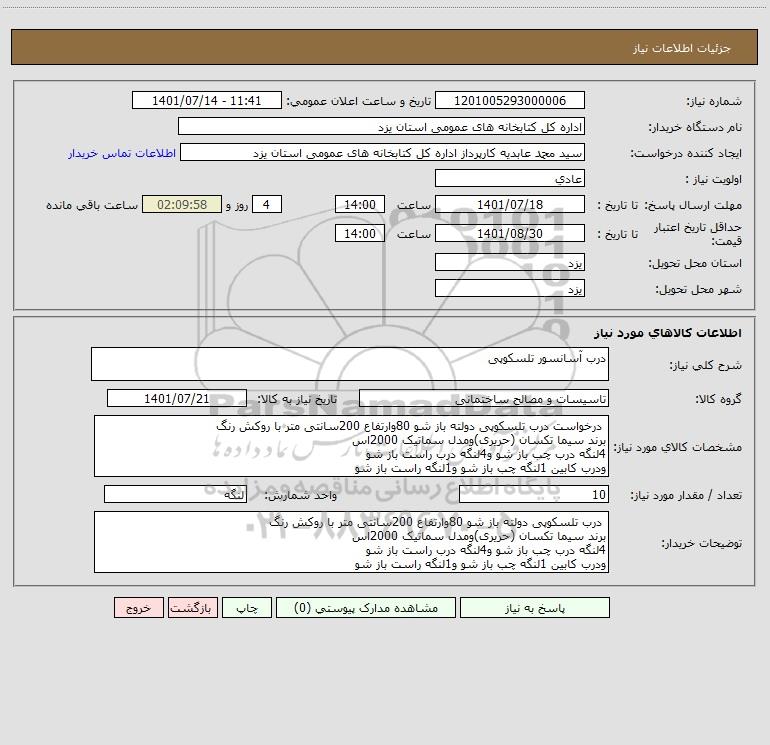The height and width of the screenshot is (745, 770).
Task: Click the خروج exit button
Action: pos(138,608)
